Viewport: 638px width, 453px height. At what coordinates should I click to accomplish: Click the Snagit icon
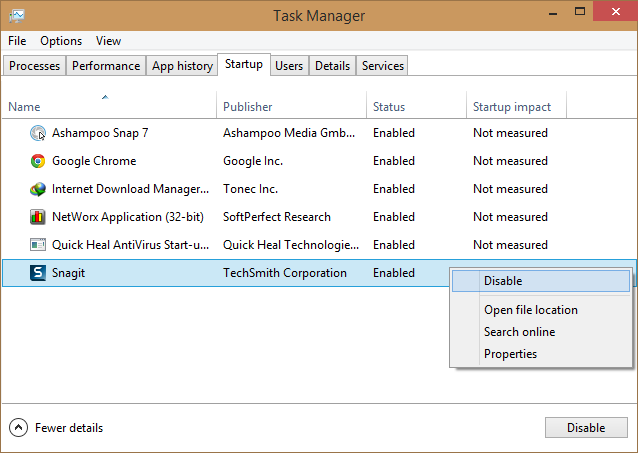[x=38, y=273]
